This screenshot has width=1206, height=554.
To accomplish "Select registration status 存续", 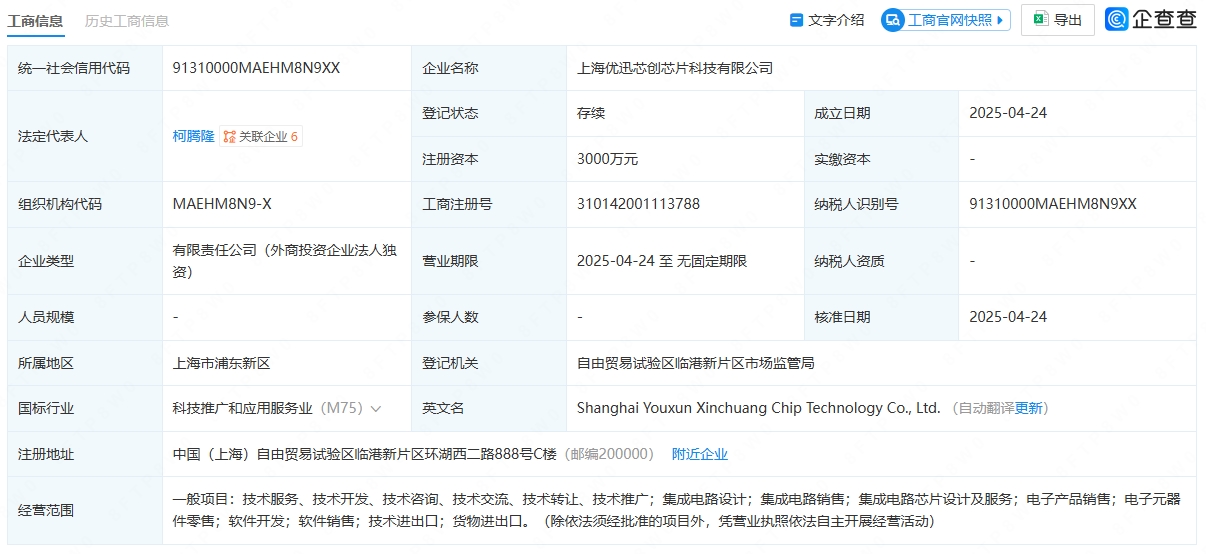I will [x=591, y=113].
